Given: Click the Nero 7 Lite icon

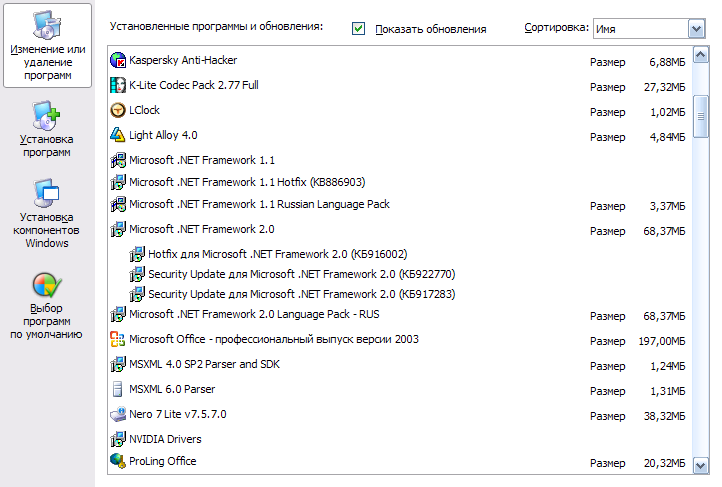Looking at the screenshot, I should 117,414.
